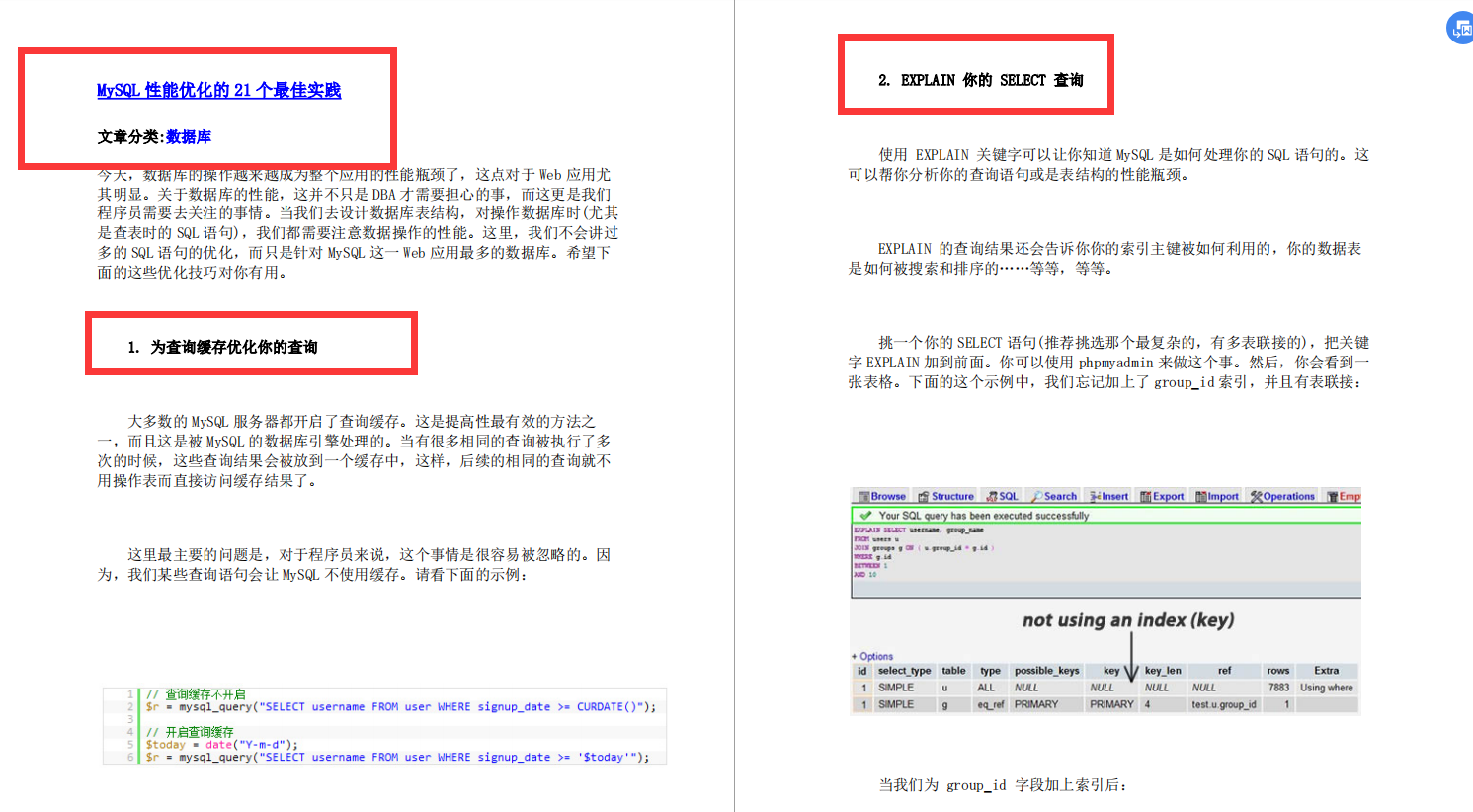Screen dimensions: 1473x812
Task: Click the '文章分类:' label text
Action: pyautogui.click(x=131, y=136)
